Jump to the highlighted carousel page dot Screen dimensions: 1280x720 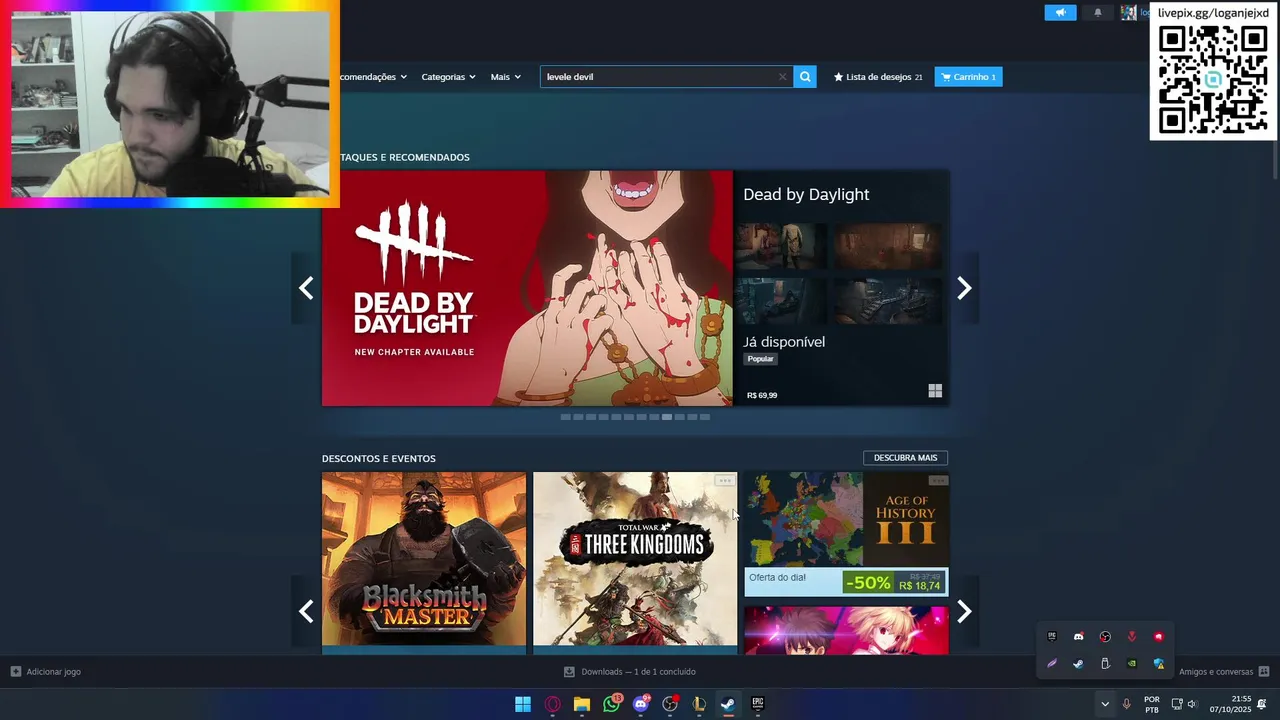[x=667, y=417]
